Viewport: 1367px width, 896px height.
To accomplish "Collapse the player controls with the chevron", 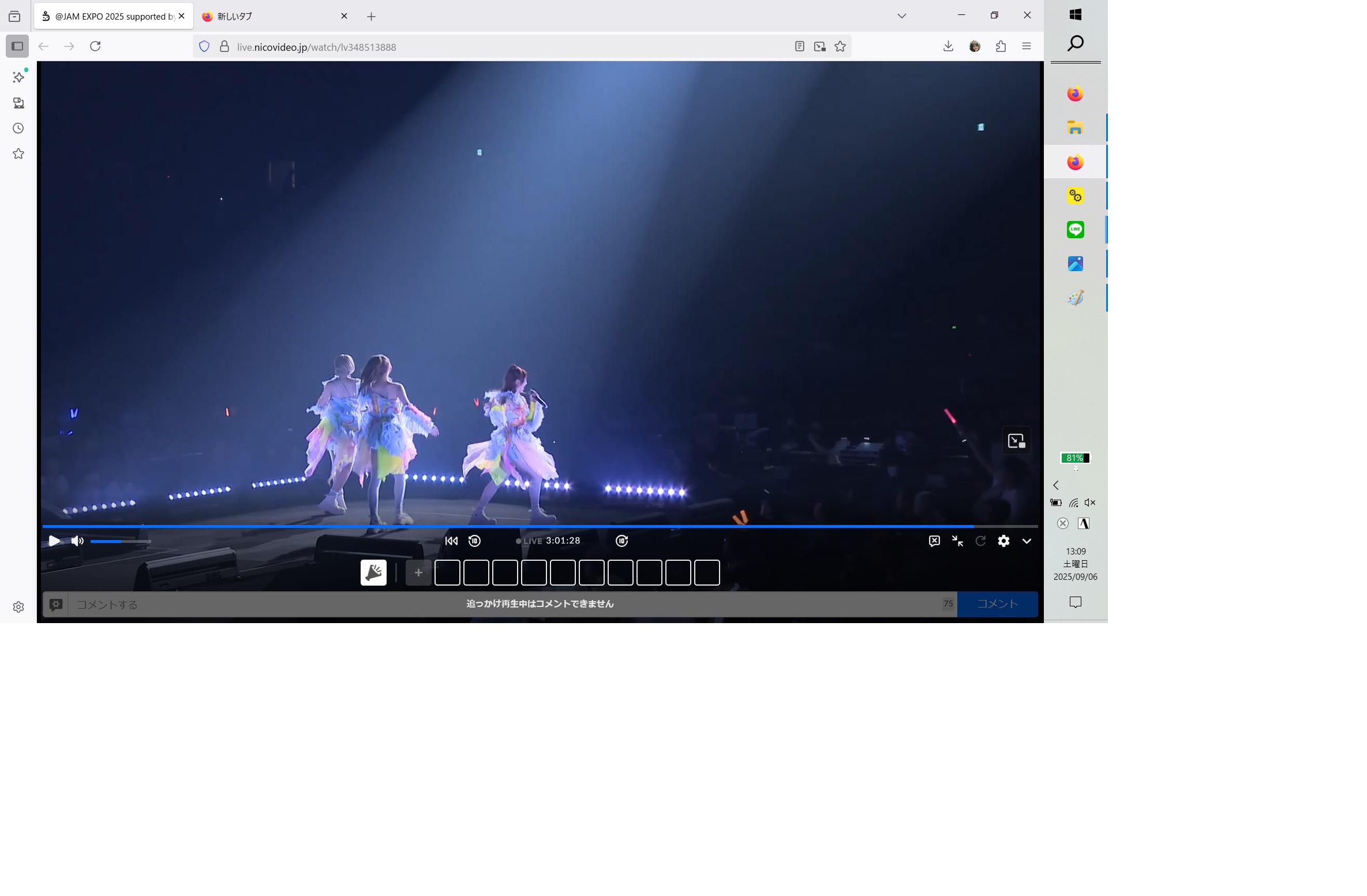I will [x=1027, y=541].
